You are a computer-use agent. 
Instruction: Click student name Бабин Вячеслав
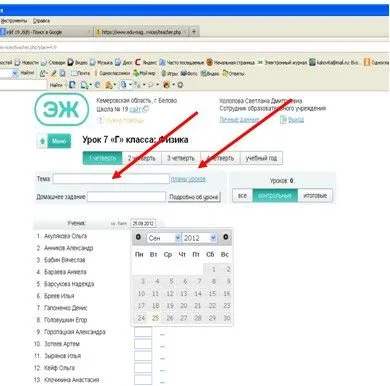tap(64, 260)
